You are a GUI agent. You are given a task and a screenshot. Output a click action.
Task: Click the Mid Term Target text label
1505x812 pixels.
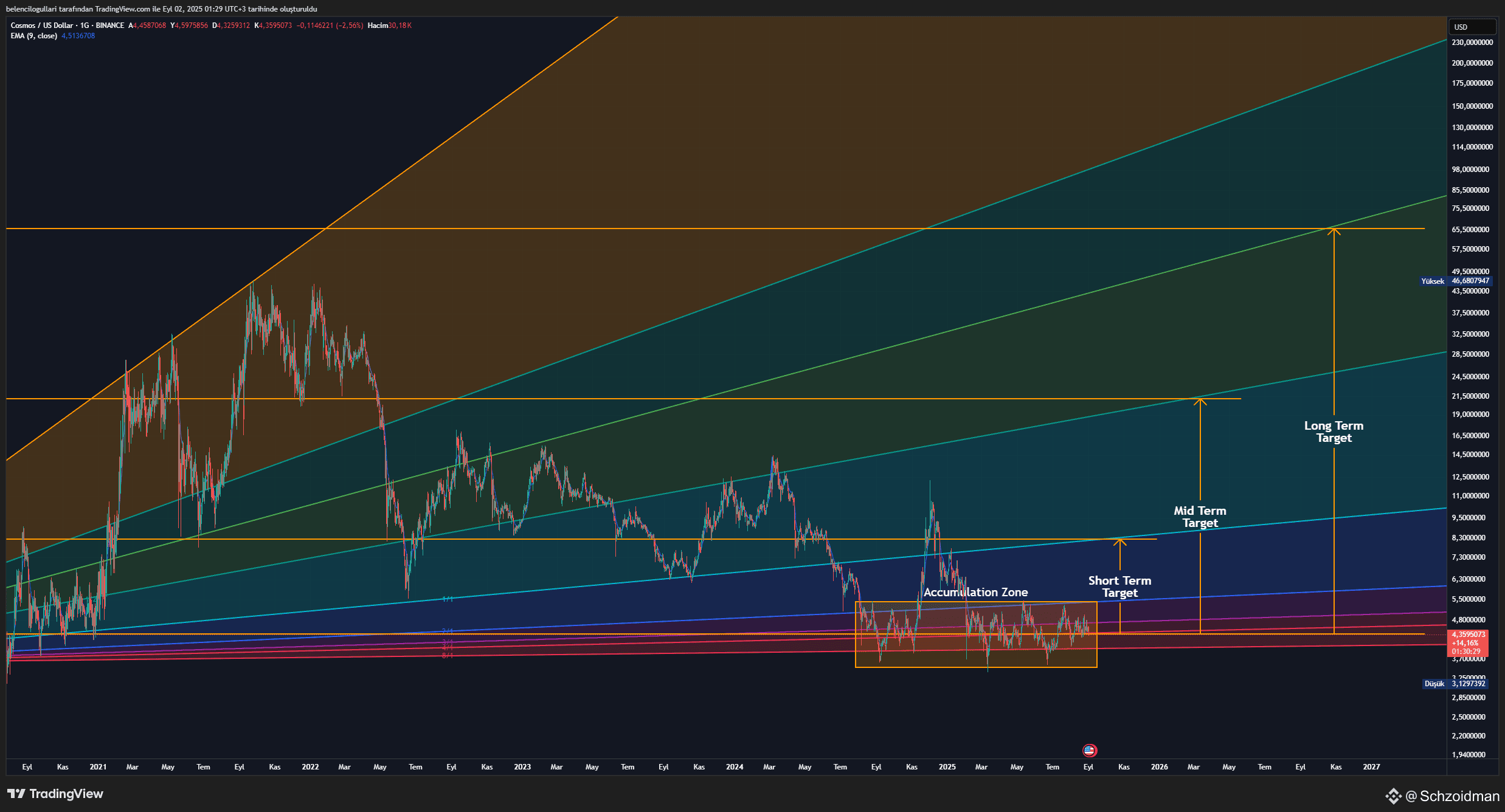pos(1200,517)
